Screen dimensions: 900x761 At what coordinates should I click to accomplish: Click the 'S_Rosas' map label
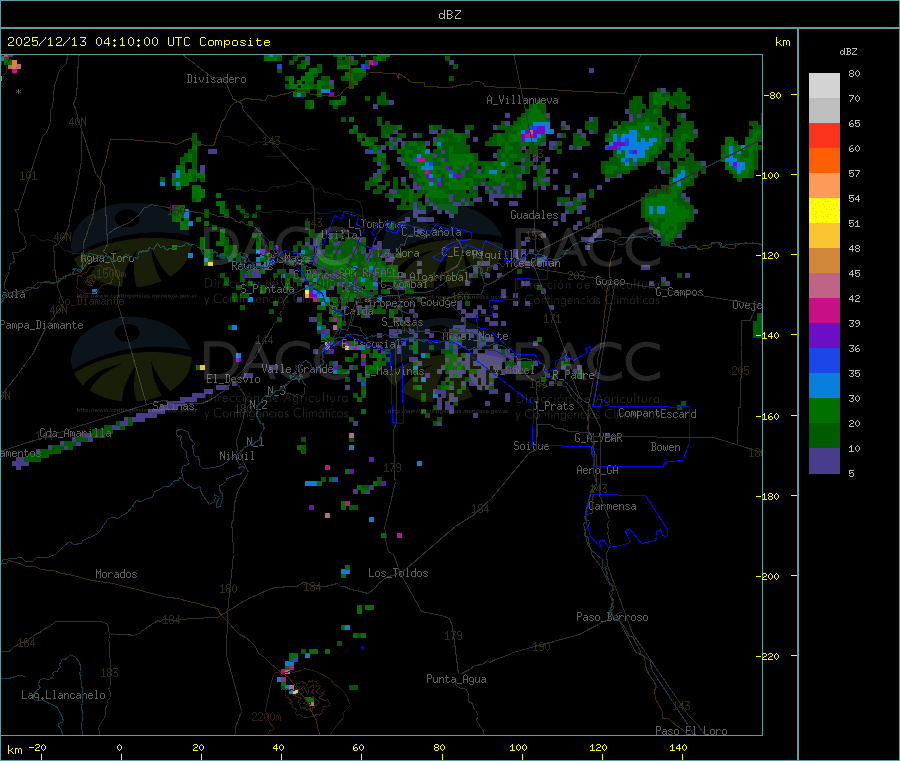pyautogui.click(x=402, y=322)
